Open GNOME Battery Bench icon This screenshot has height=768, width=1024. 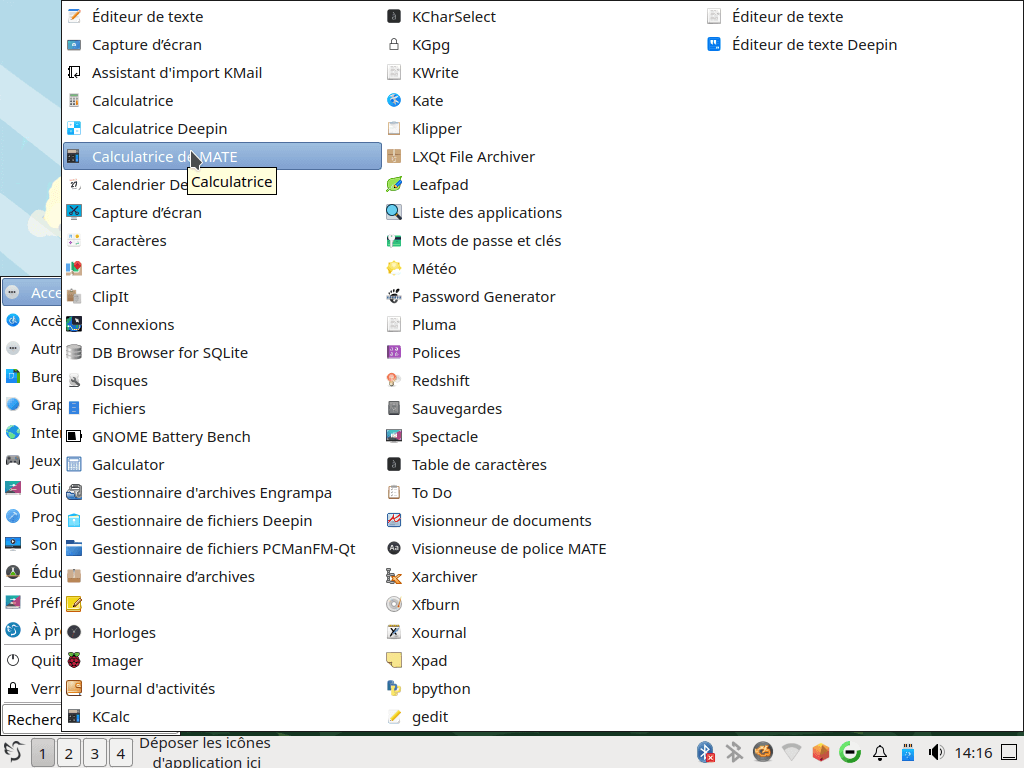74,436
